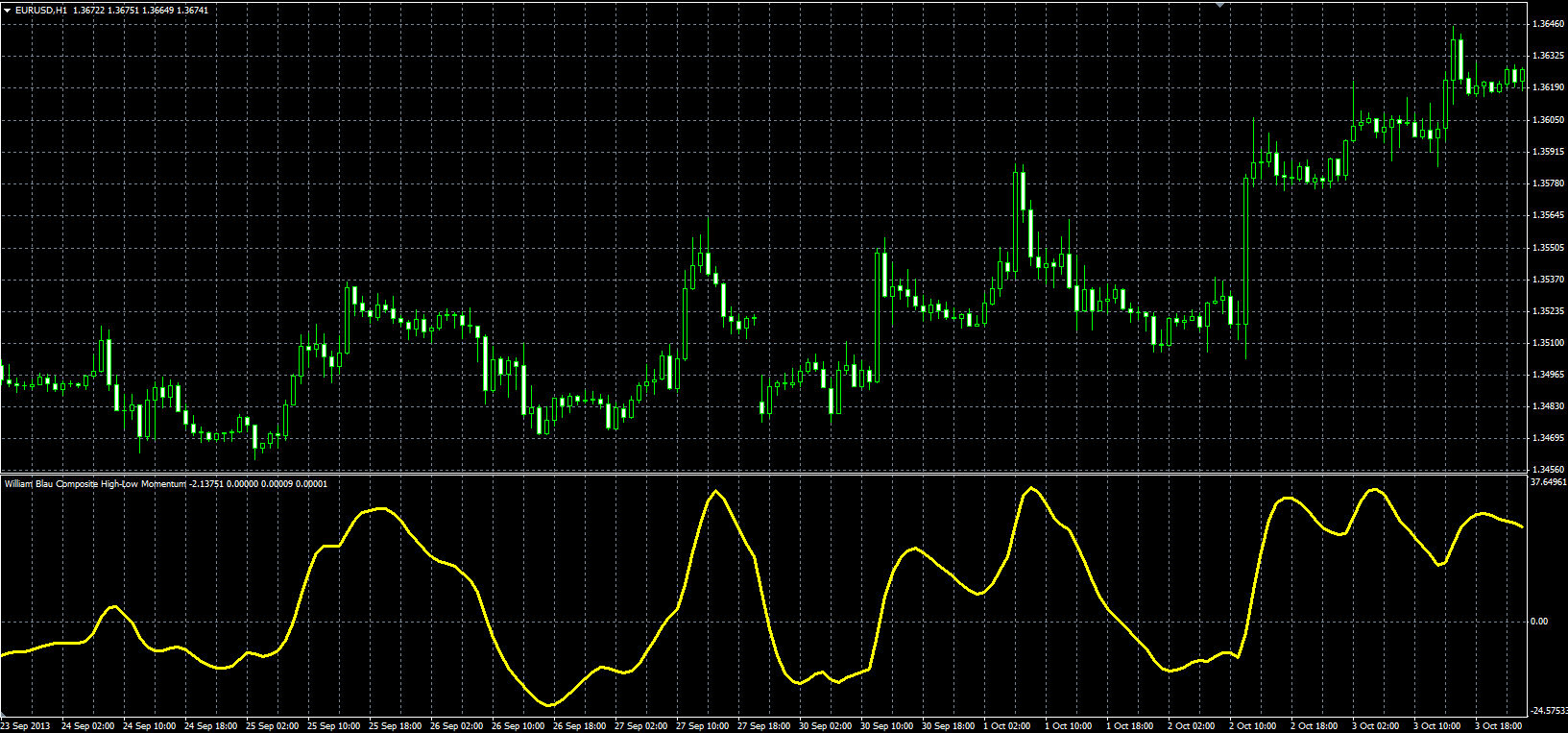
Task: Click the 27 Sep 10:00 time label
Action: click(702, 726)
